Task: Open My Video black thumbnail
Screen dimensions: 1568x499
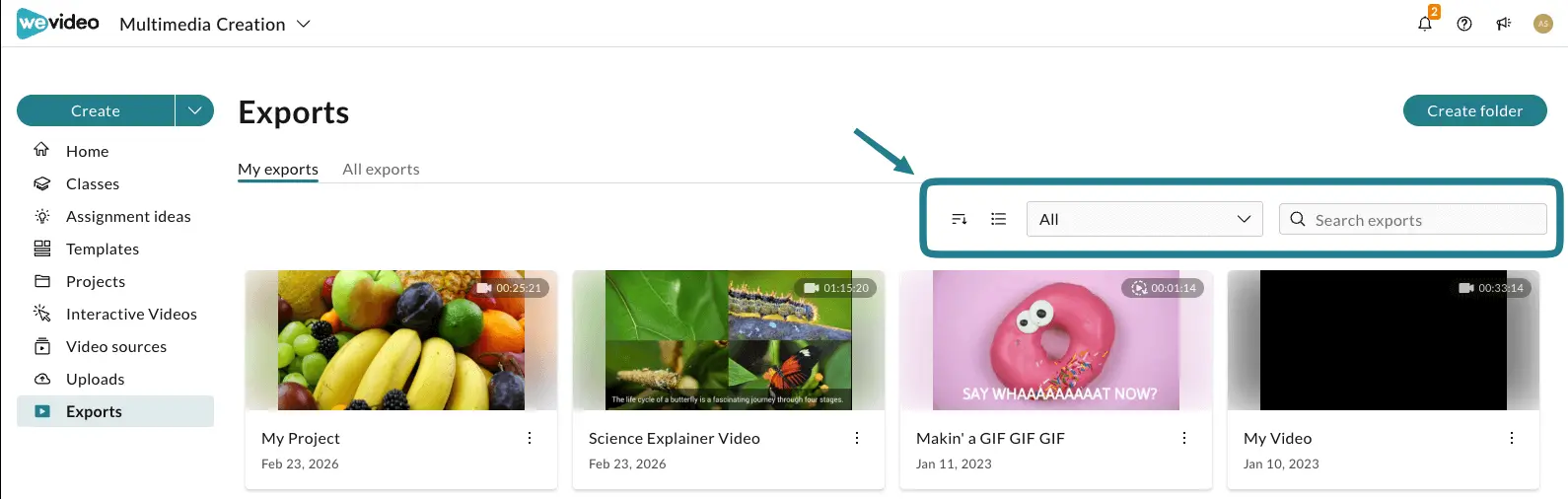Action: click(1384, 340)
